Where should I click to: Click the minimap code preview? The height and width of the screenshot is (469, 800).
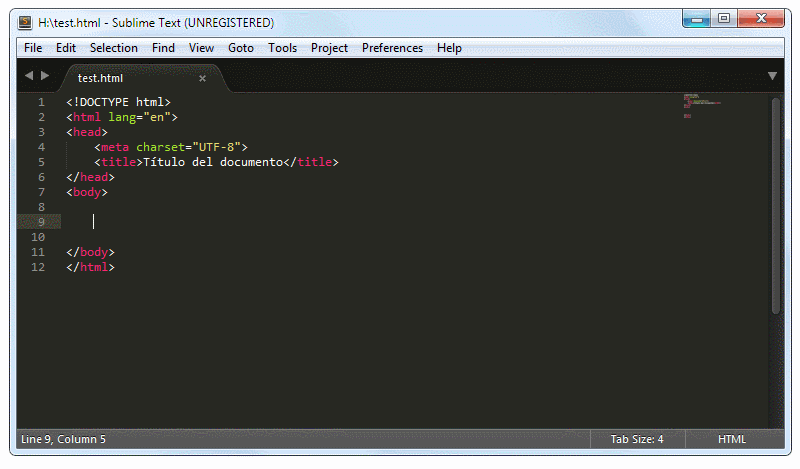(x=702, y=105)
